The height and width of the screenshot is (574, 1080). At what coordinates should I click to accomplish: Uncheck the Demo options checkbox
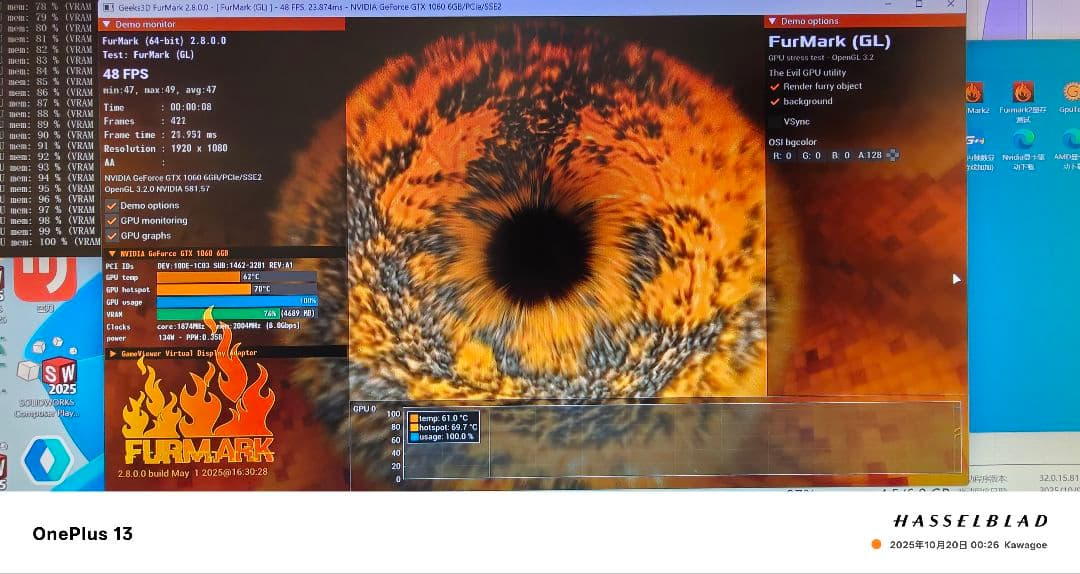112,205
